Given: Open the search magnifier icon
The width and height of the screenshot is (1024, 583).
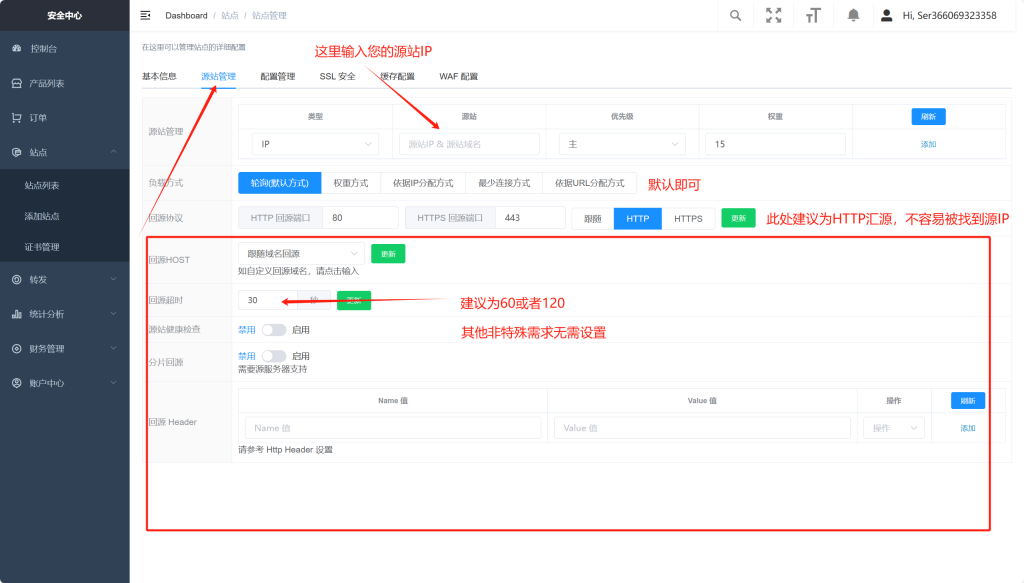Looking at the screenshot, I should (735, 15).
